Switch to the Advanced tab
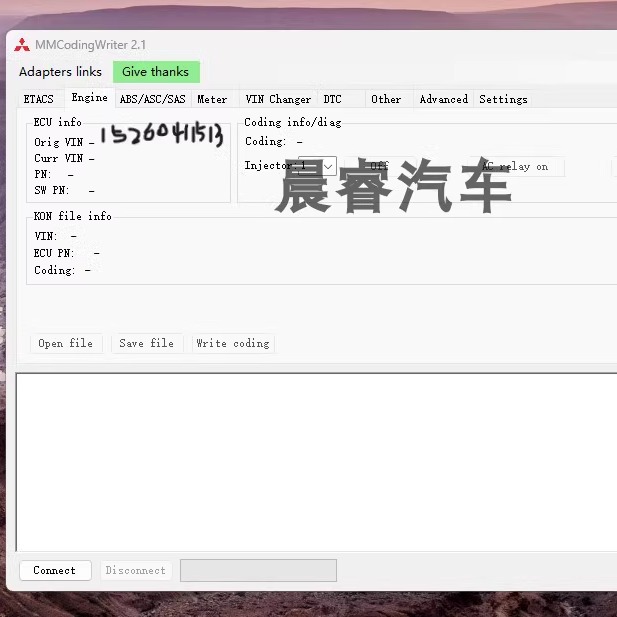The image size is (617, 617). point(443,99)
